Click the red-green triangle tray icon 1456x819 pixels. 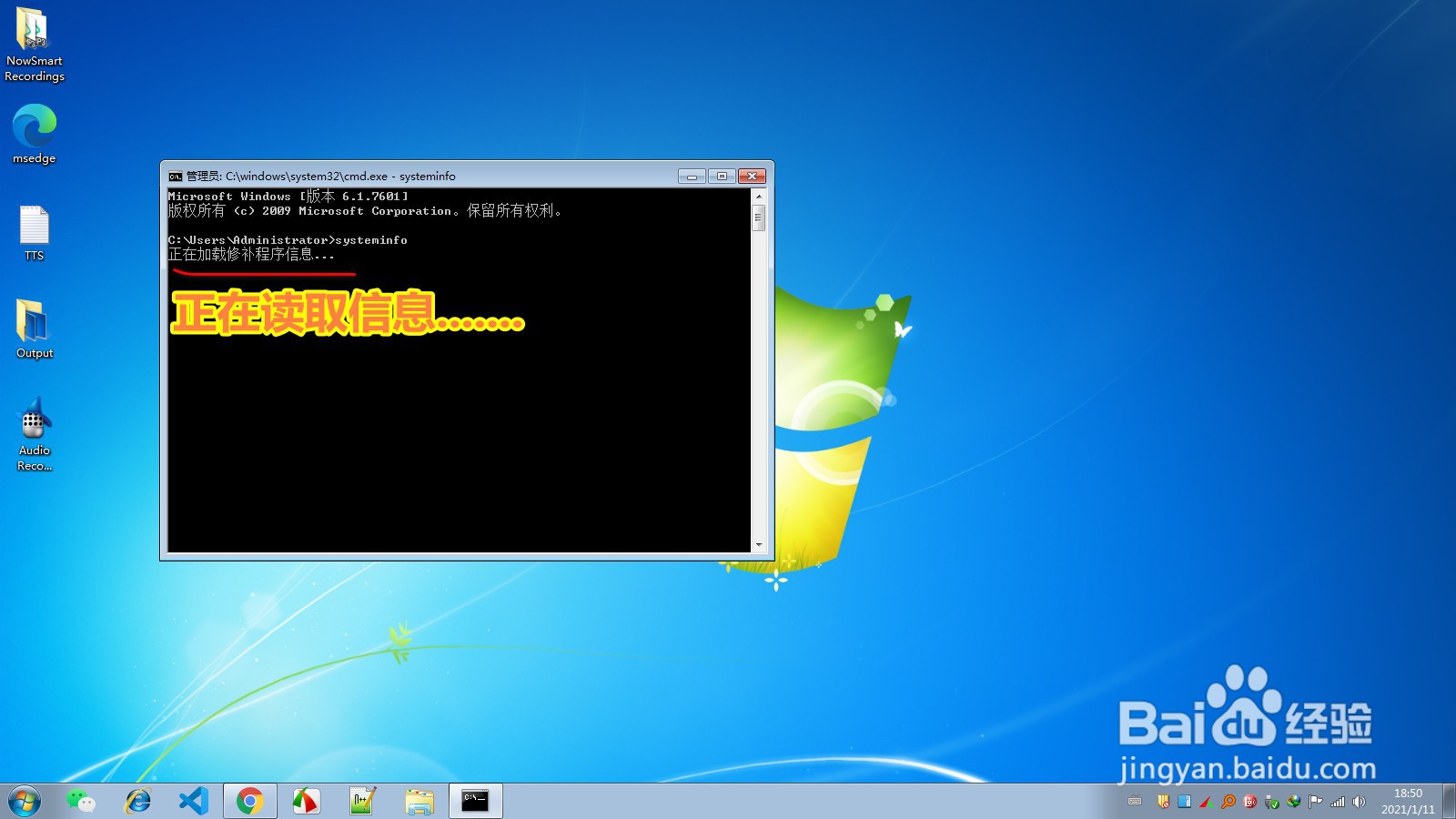1207,802
